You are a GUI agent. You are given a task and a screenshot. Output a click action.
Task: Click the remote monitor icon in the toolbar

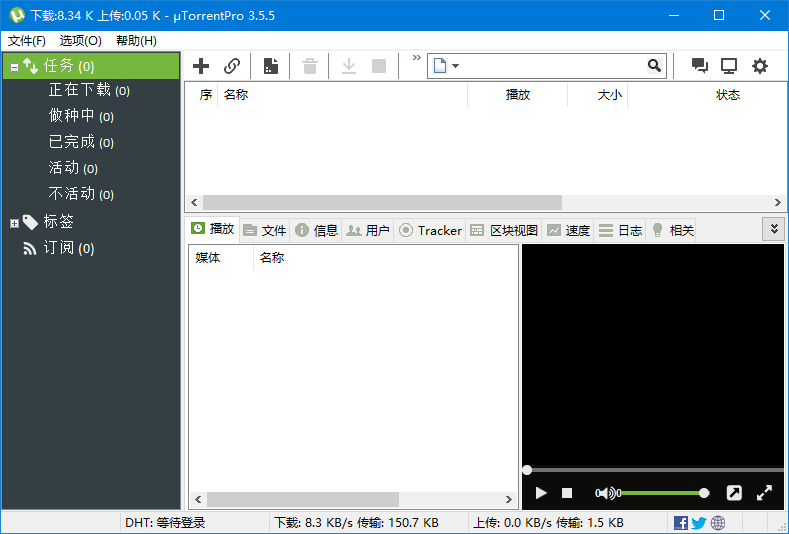(729, 66)
